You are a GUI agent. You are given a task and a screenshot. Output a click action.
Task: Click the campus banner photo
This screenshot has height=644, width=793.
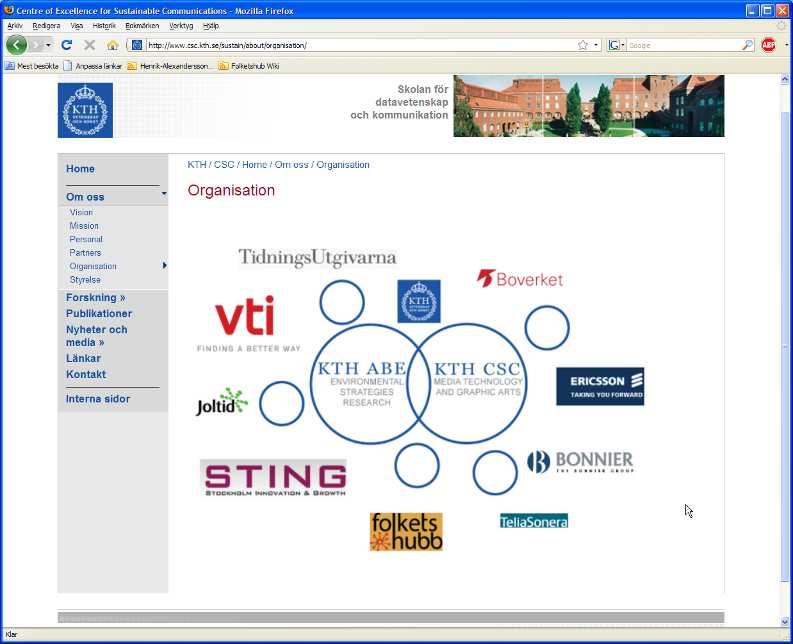coord(589,106)
